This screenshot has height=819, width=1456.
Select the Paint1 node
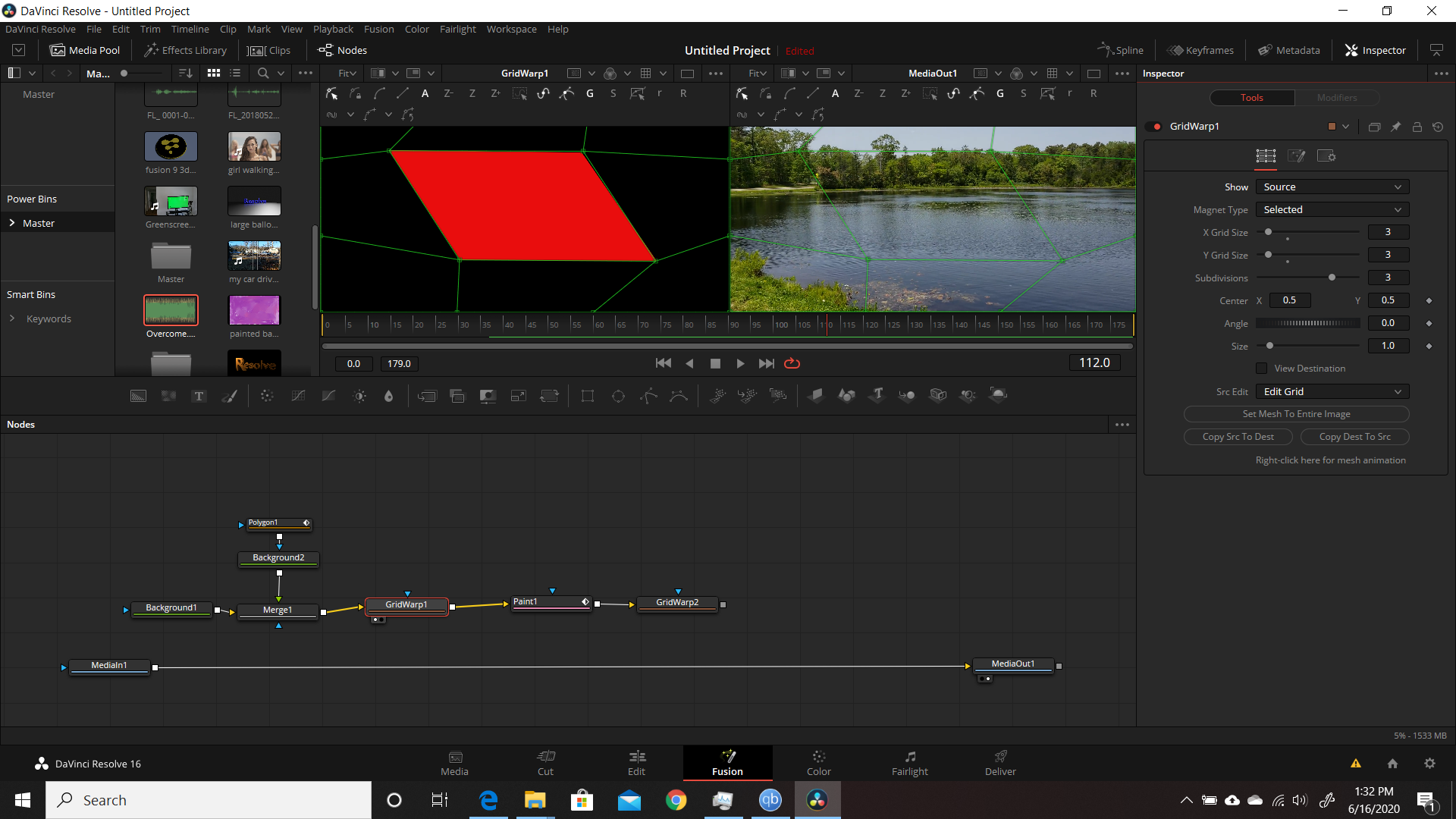(551, 602)
